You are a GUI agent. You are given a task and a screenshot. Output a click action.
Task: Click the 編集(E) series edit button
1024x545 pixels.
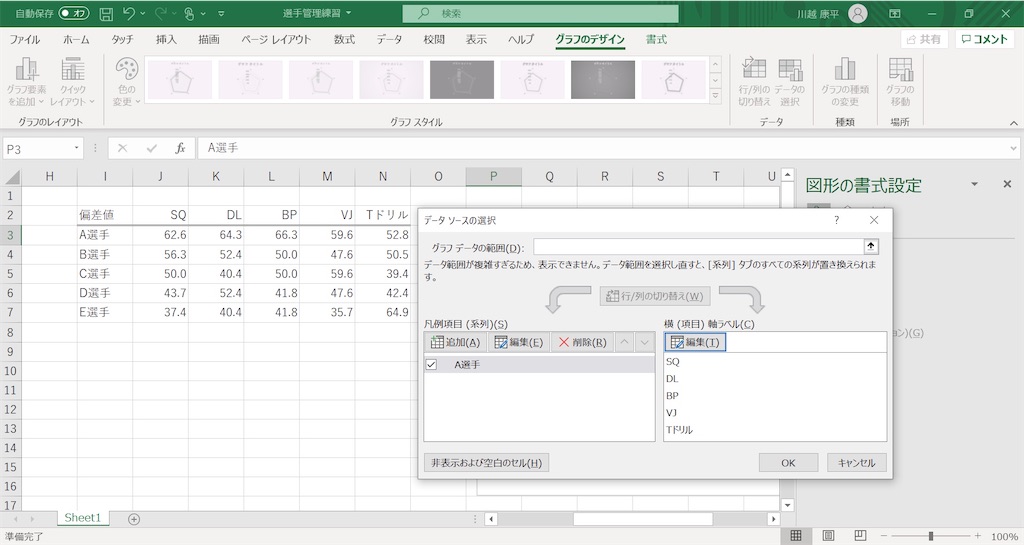pyautogui.click(x=519, y=342)
